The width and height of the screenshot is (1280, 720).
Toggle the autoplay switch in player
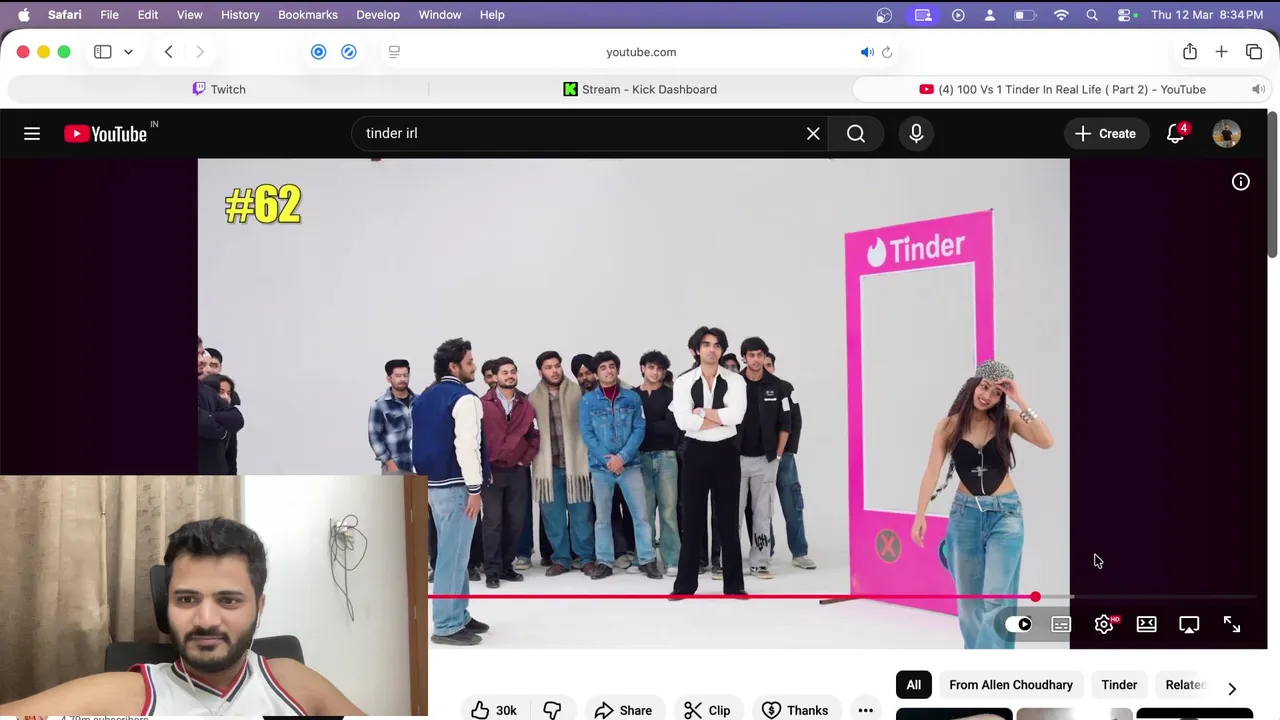(x=1018, y=624)
